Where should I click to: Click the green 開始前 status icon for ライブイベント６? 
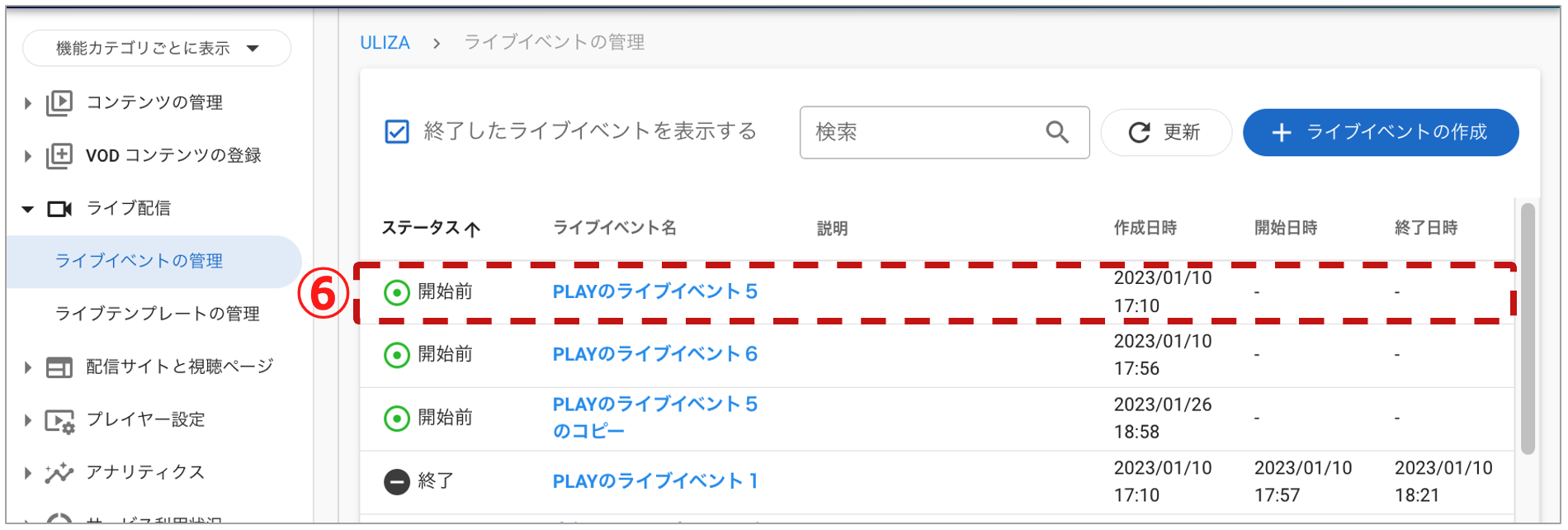pos(397,355)
